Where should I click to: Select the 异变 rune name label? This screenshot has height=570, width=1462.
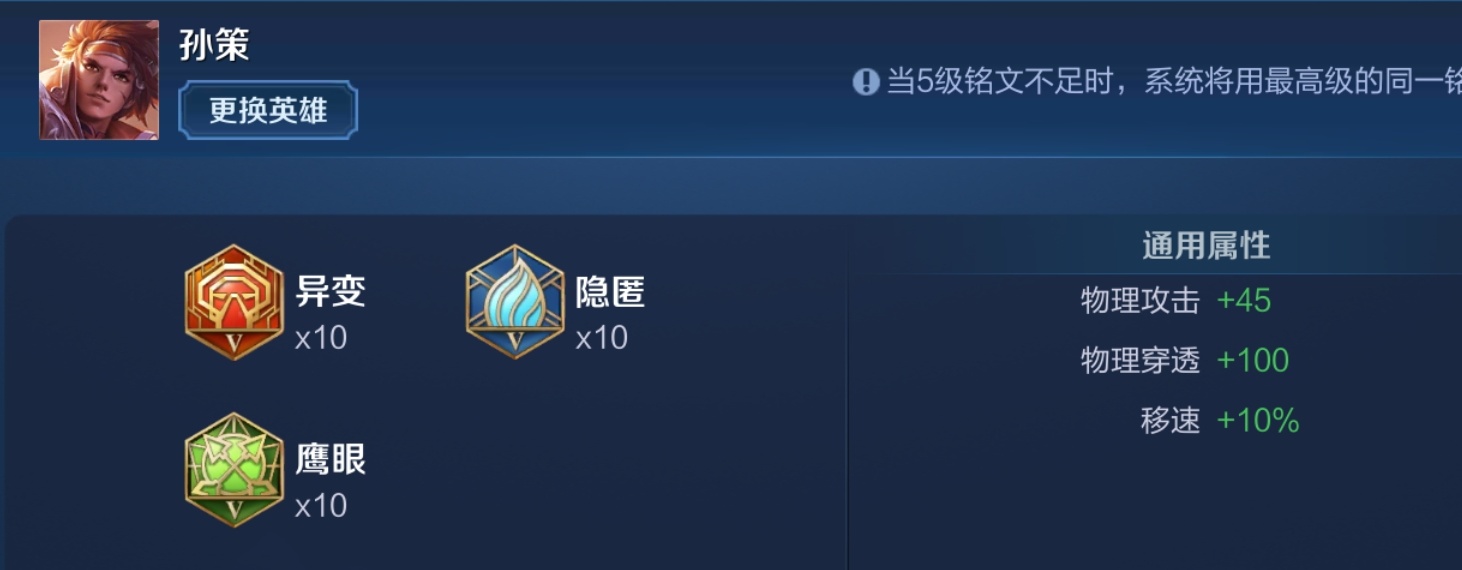tap(331, 292)
